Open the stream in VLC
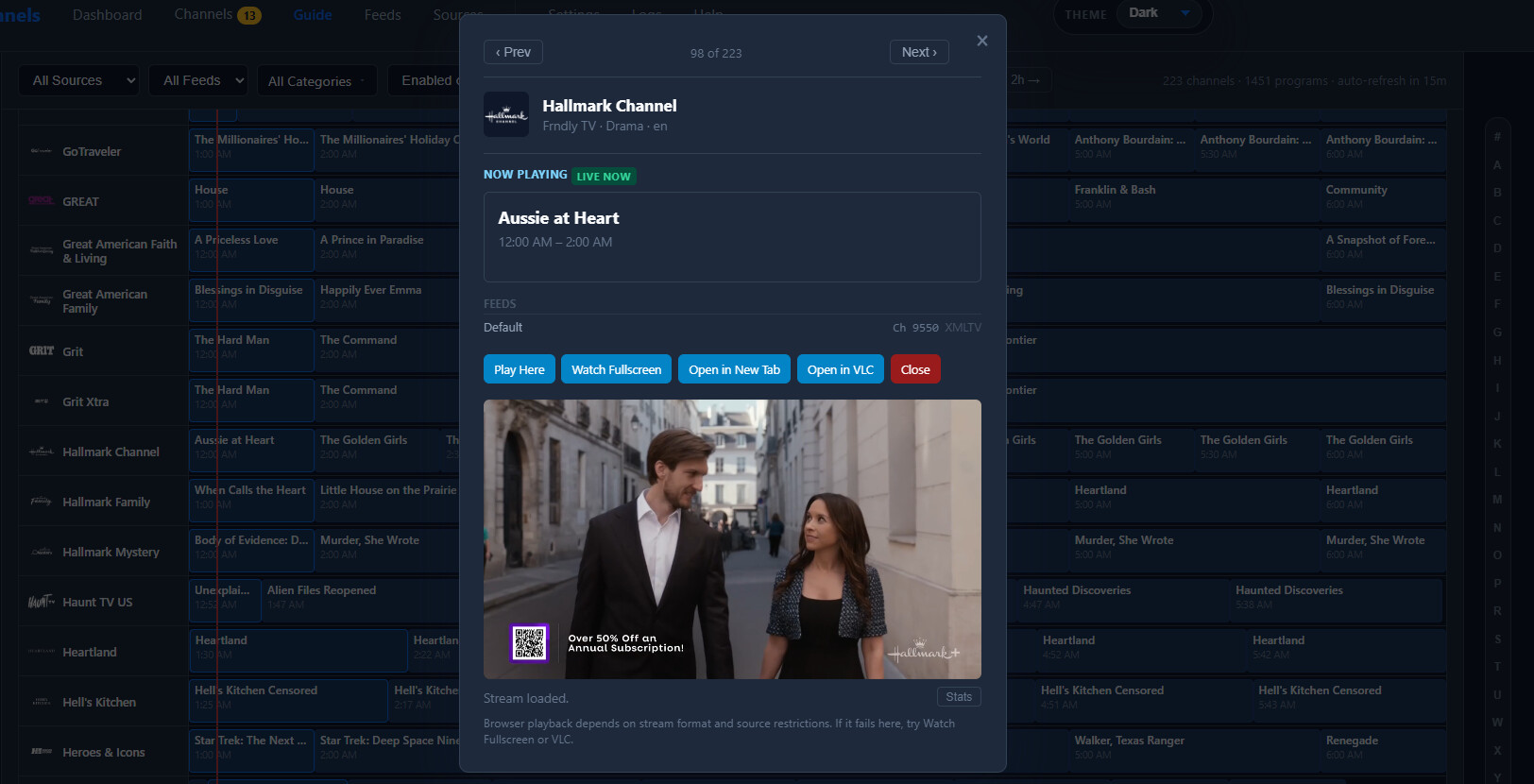1534x784 pixels. (841, 369)
